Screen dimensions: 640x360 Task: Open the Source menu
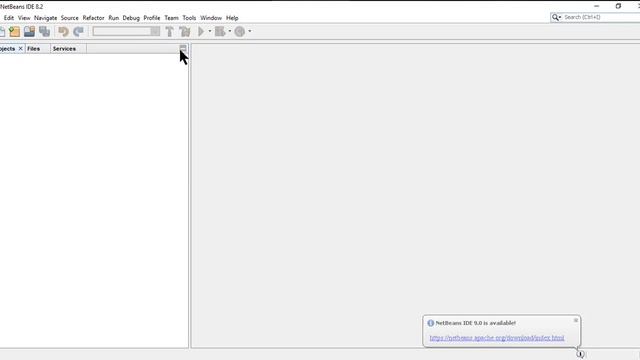coord(69,18)
